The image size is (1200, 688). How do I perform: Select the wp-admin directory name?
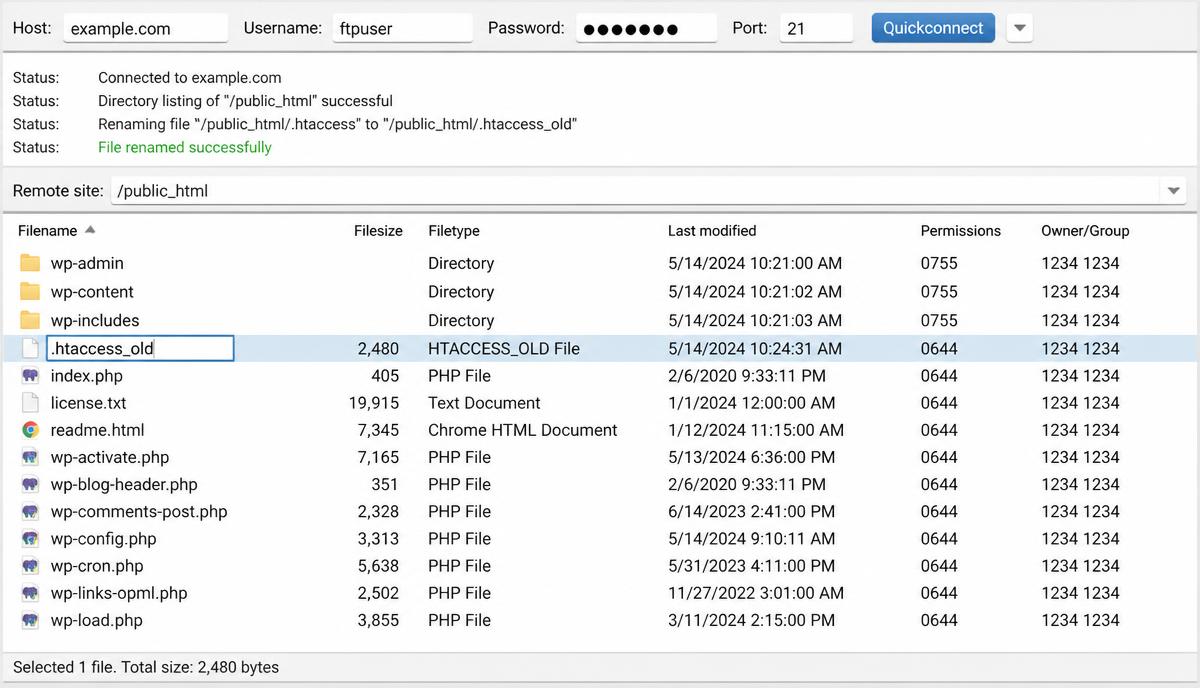(87, 263)
